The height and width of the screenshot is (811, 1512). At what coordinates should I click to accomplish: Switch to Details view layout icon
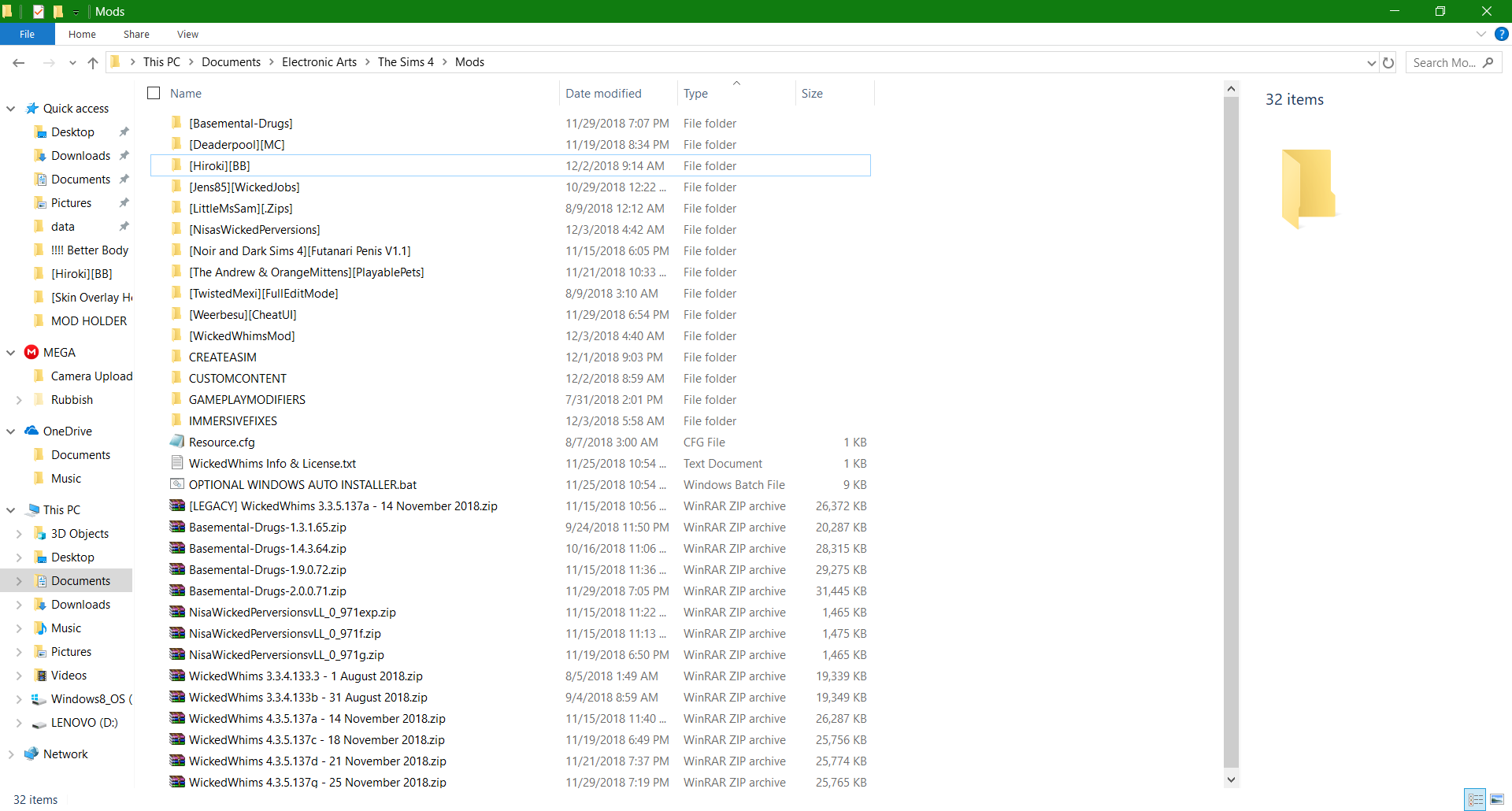point(1475,799)
